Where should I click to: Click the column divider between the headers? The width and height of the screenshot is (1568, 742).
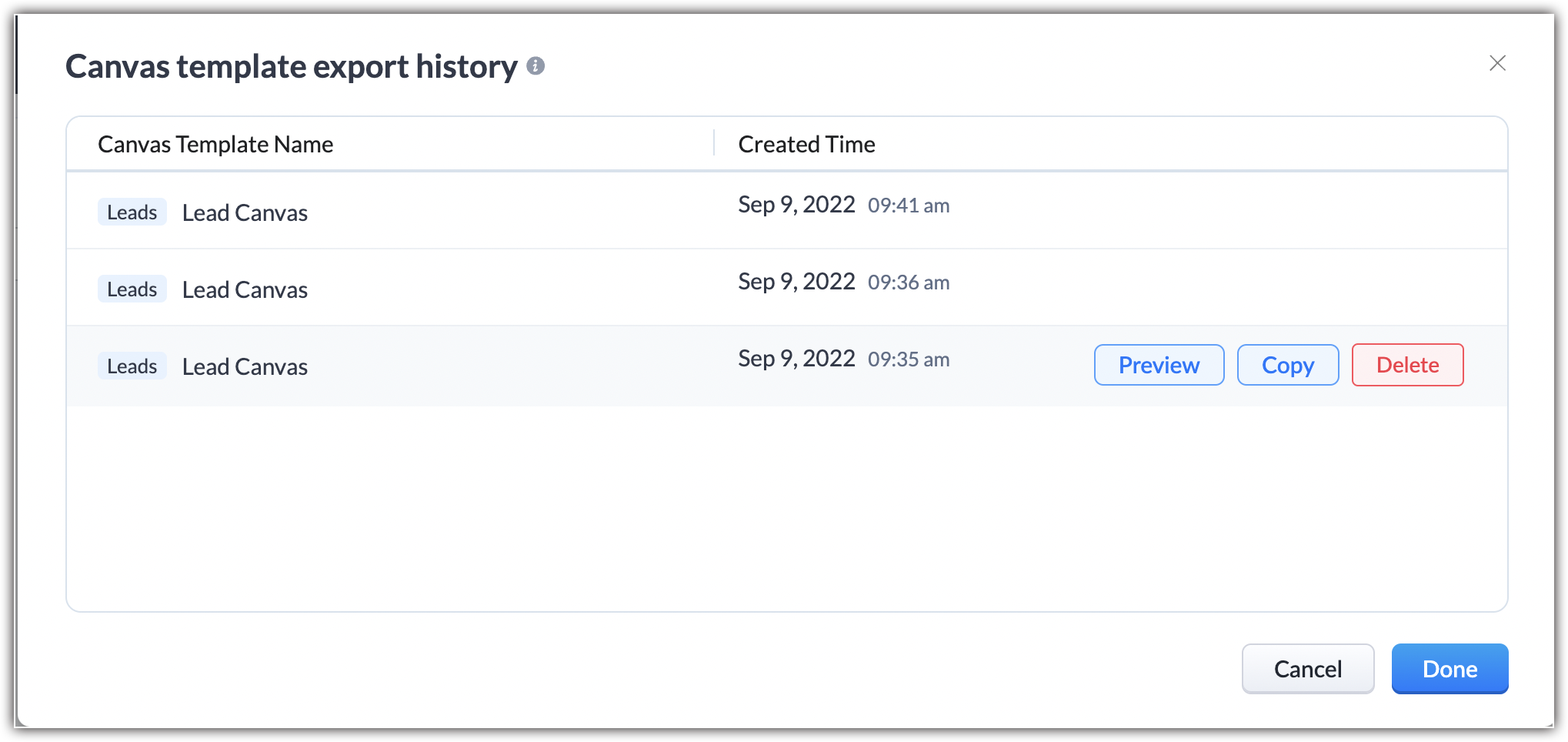coord(714,143)
